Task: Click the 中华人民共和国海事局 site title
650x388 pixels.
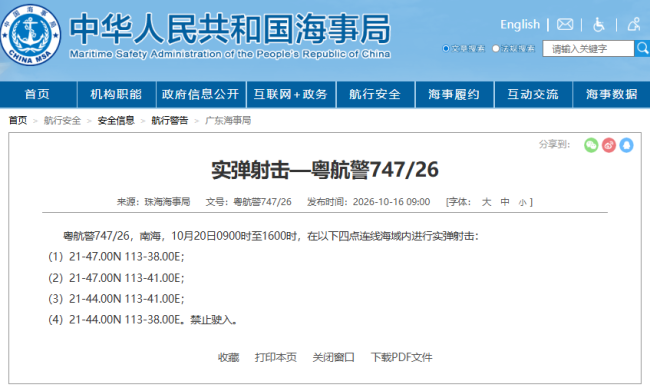Action: point(230,28)
